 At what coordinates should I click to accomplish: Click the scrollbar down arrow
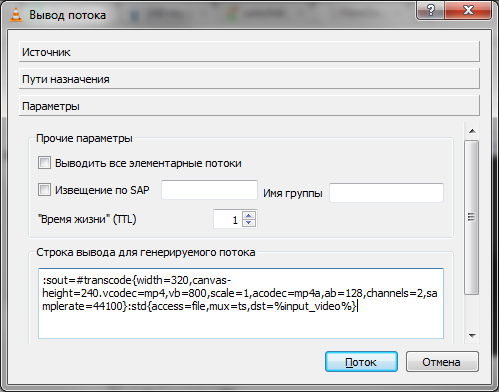[472, 335]
